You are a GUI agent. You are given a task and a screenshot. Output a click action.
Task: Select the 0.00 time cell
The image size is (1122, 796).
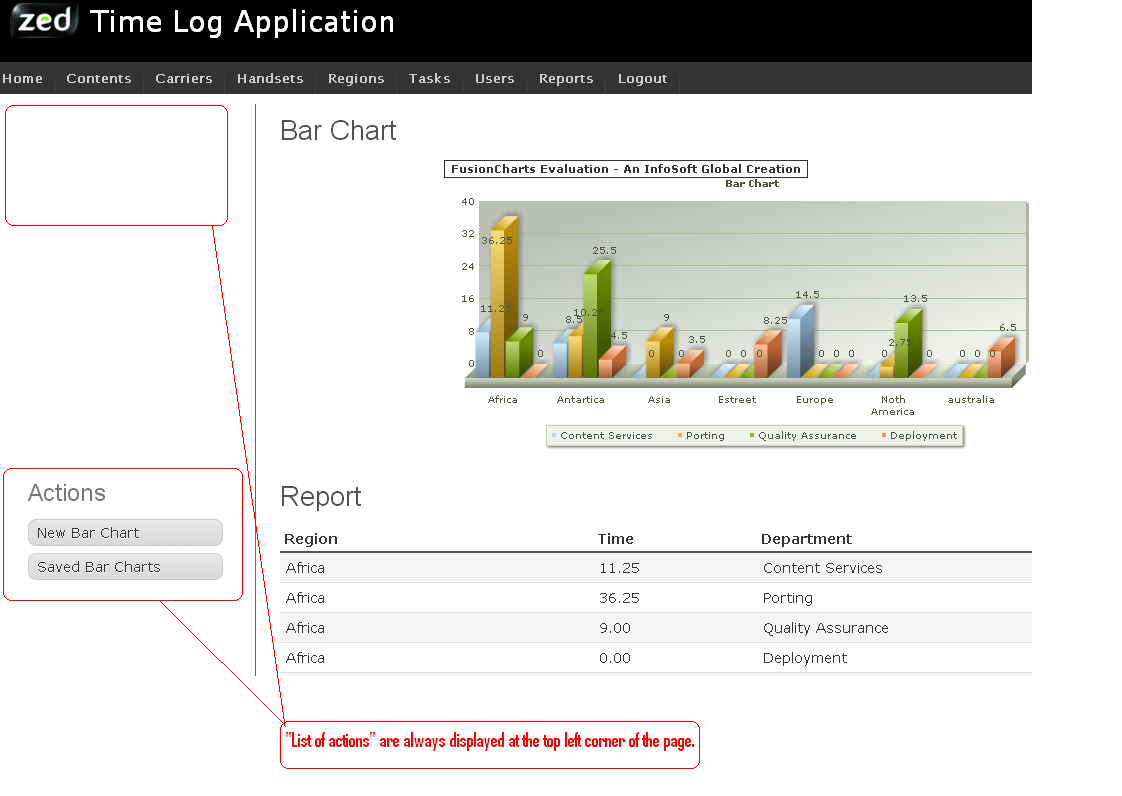pyautogui.click(x=615, y=658)
